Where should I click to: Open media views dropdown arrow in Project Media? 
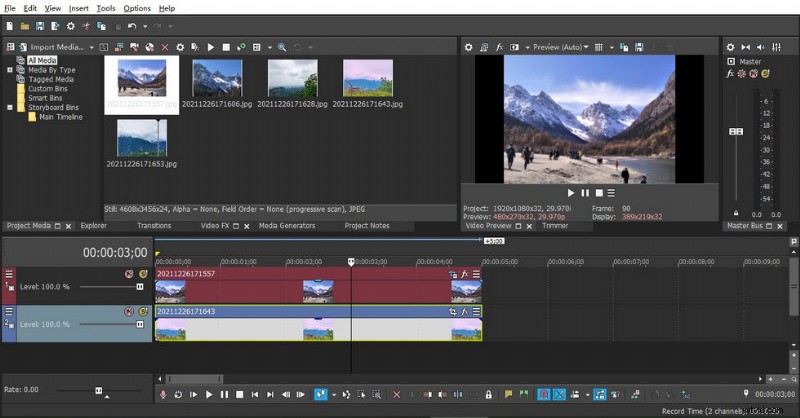click(269, 47)
